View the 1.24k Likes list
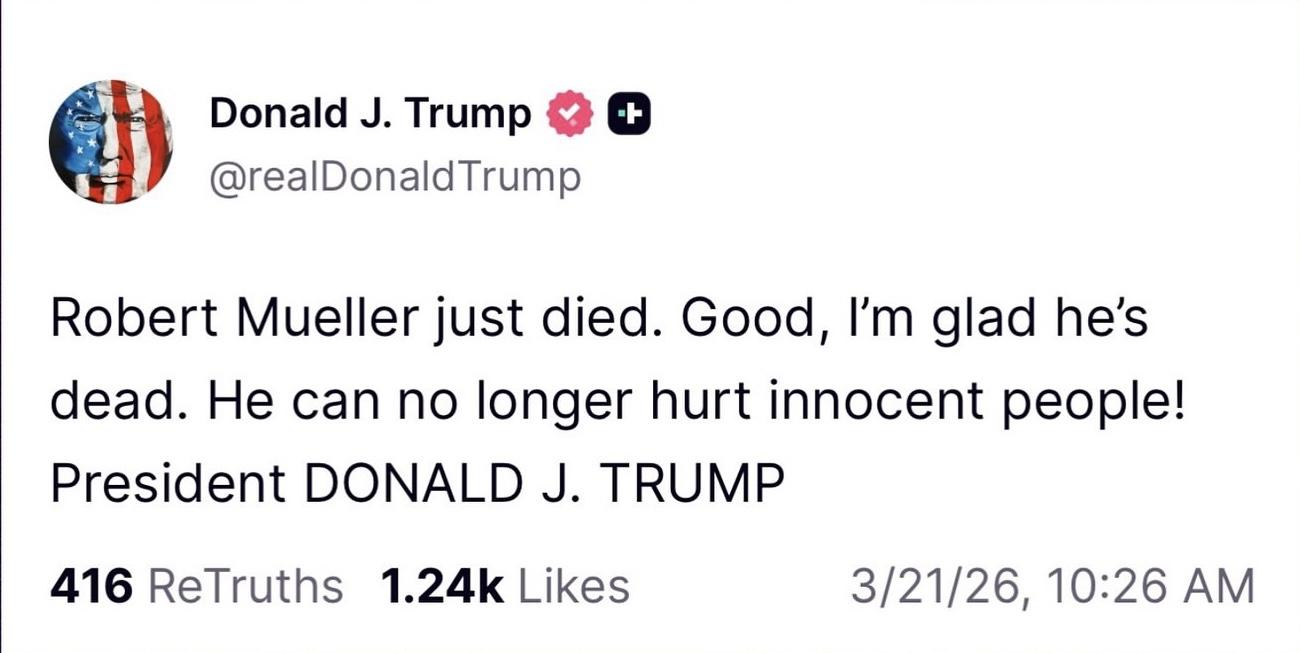 point(505,585)
